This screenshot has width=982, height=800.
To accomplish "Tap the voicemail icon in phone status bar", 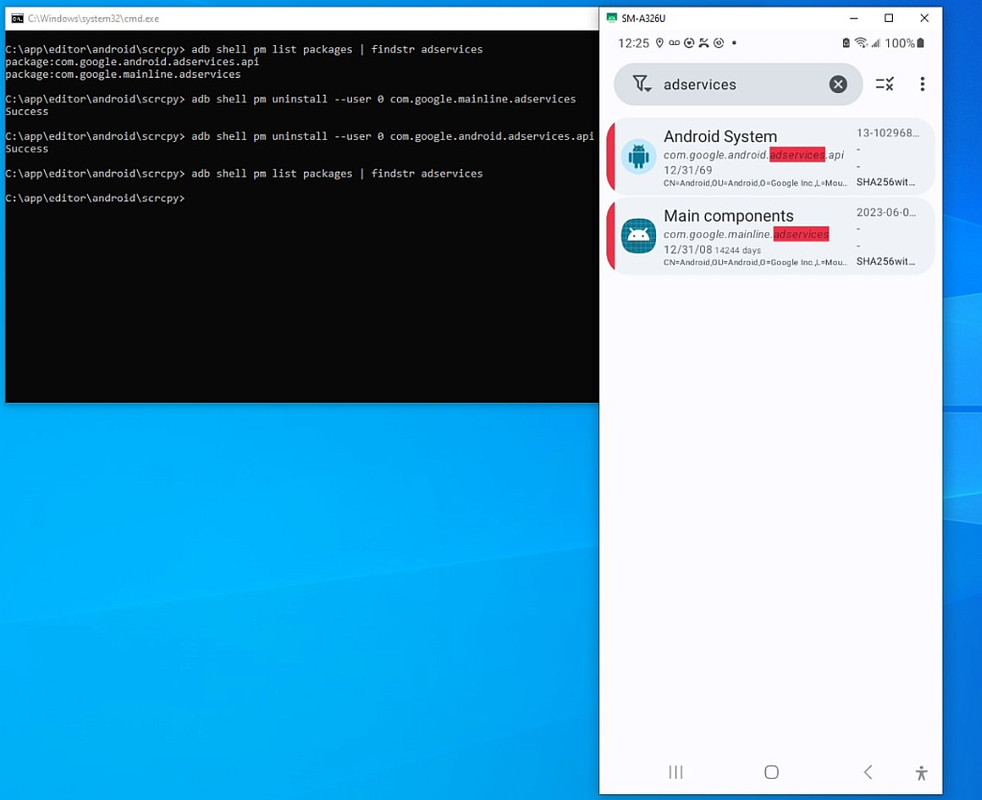I will pyautogui.click(x=674, y=43).
